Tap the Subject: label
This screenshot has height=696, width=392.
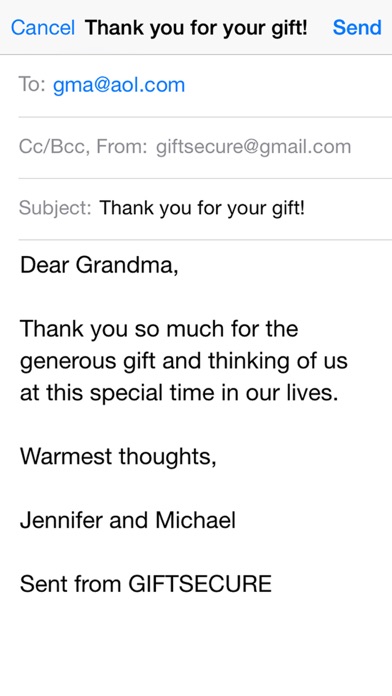pyautogui.click(x=55, y=208)
